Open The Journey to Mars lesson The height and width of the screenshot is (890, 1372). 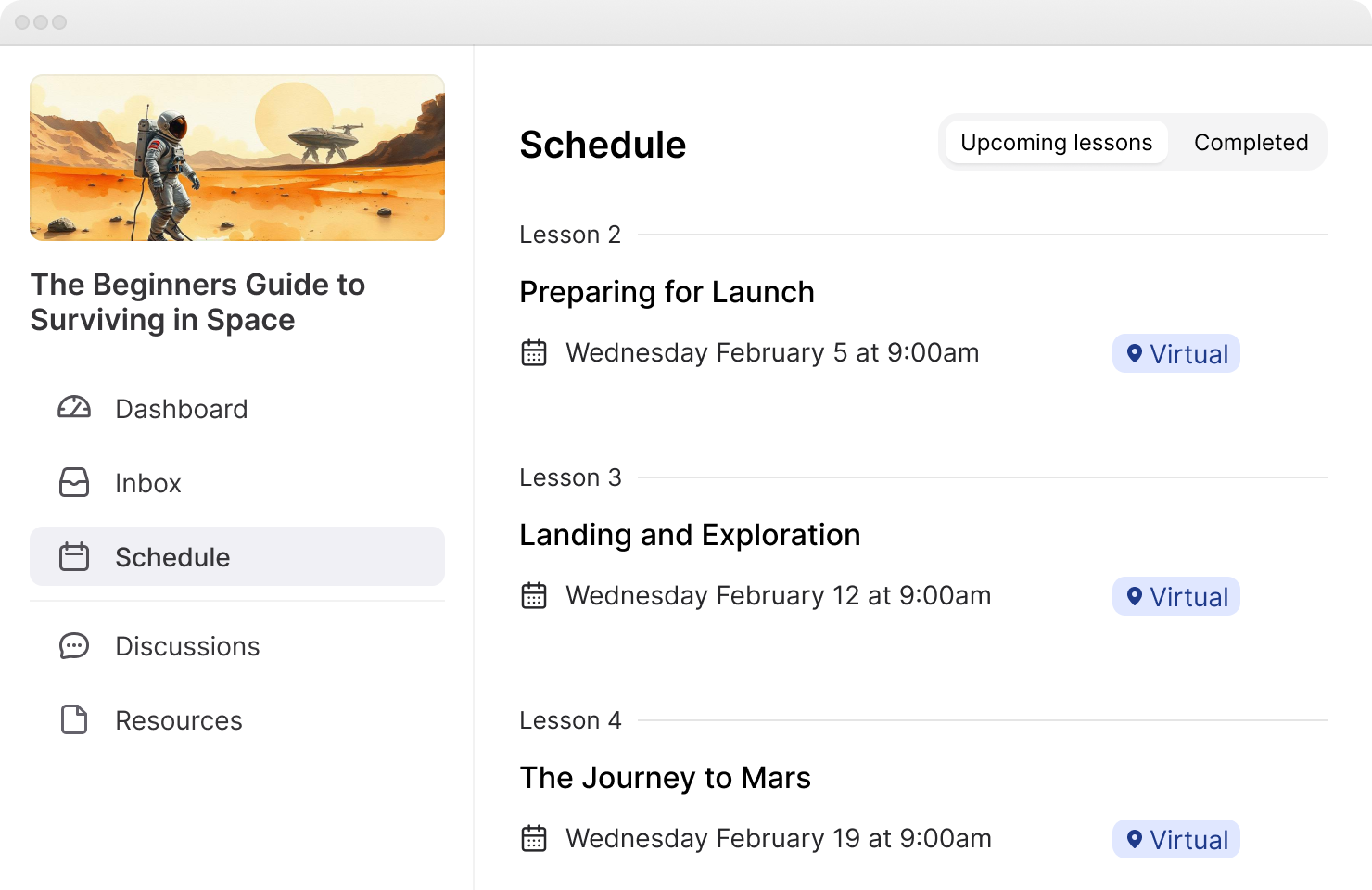[x=665, y=778]
